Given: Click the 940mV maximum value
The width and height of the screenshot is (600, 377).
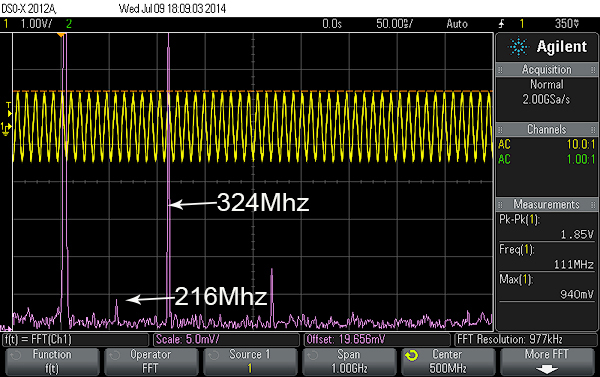Looking at the screenshot, I should (x=577, y=294).
